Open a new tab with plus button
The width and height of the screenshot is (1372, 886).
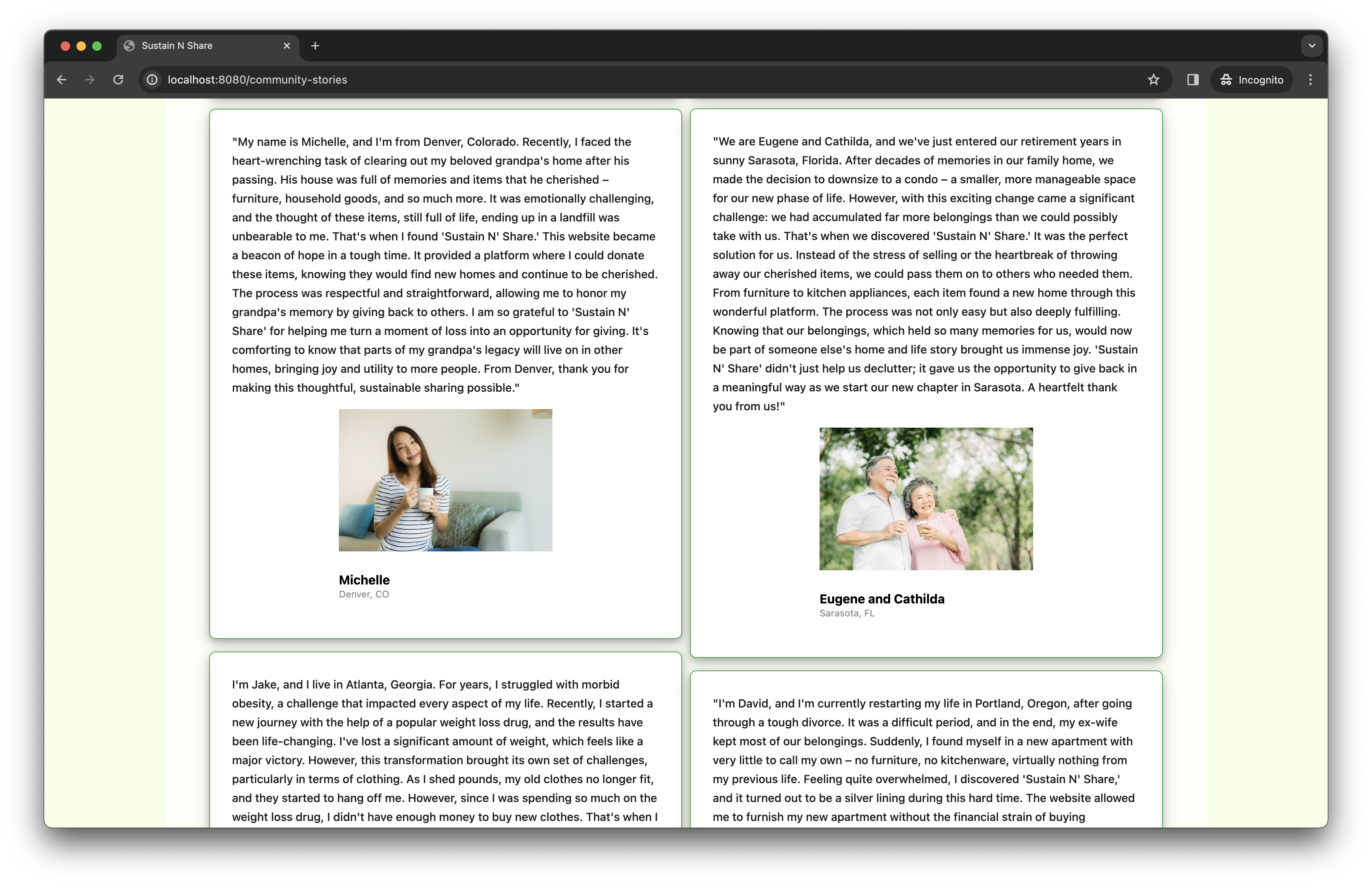click(315, 46)
